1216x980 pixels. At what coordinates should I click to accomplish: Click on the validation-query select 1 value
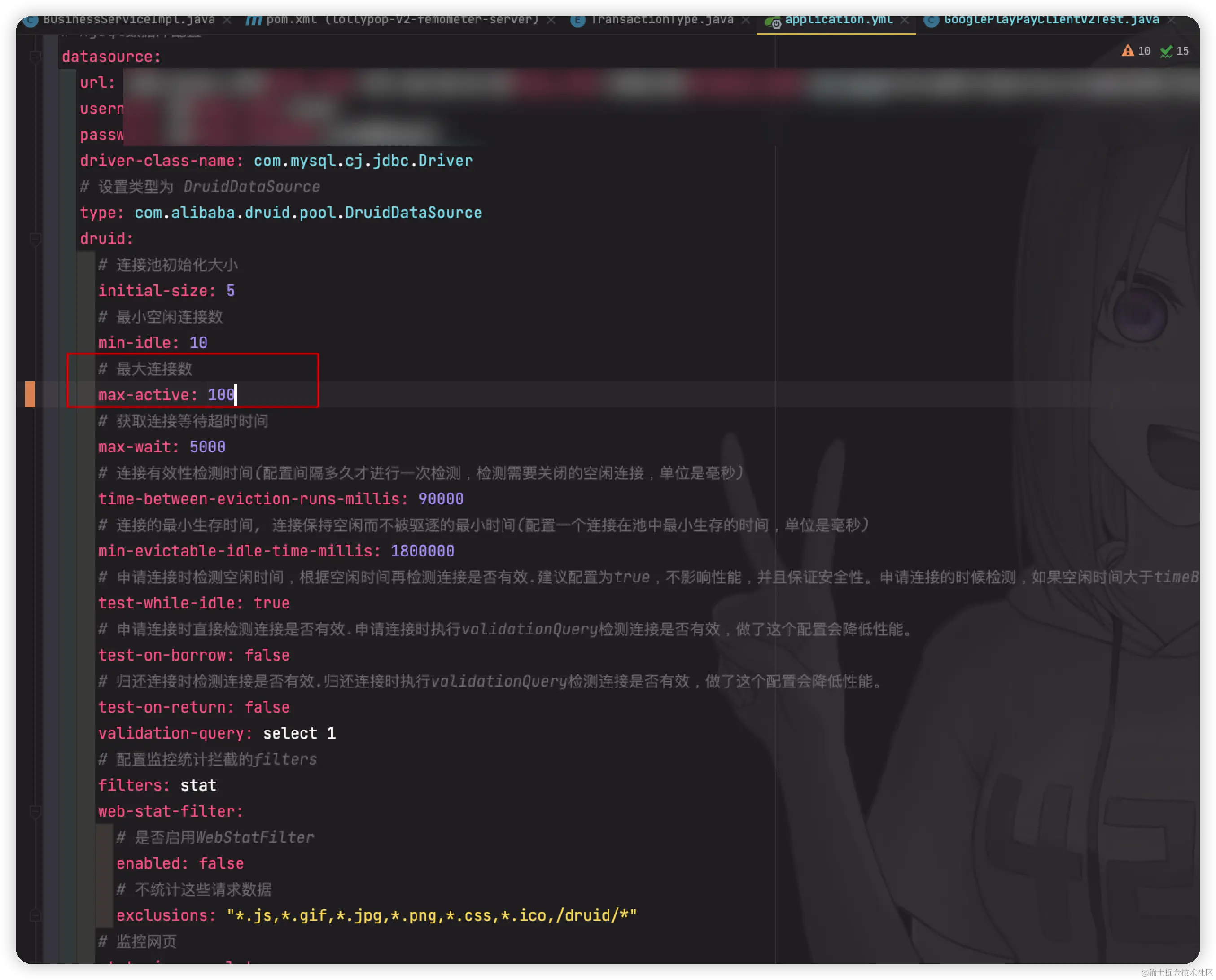click(x=299, y=733)
